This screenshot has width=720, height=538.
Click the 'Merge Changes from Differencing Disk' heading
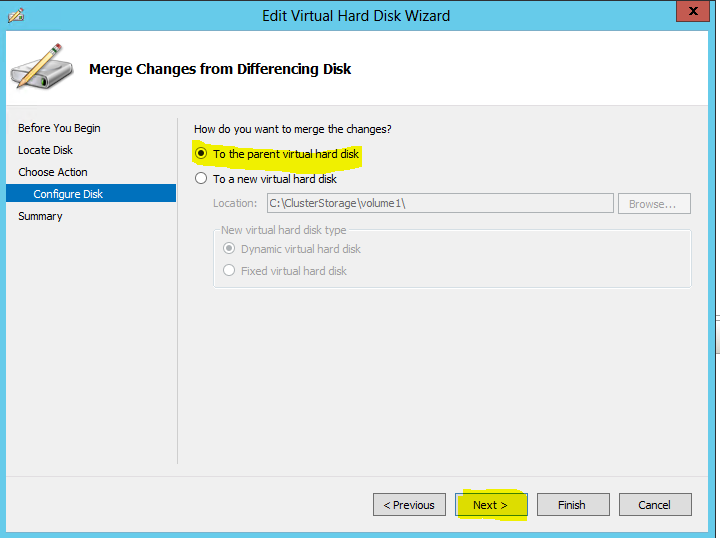(x=220, y=69)
